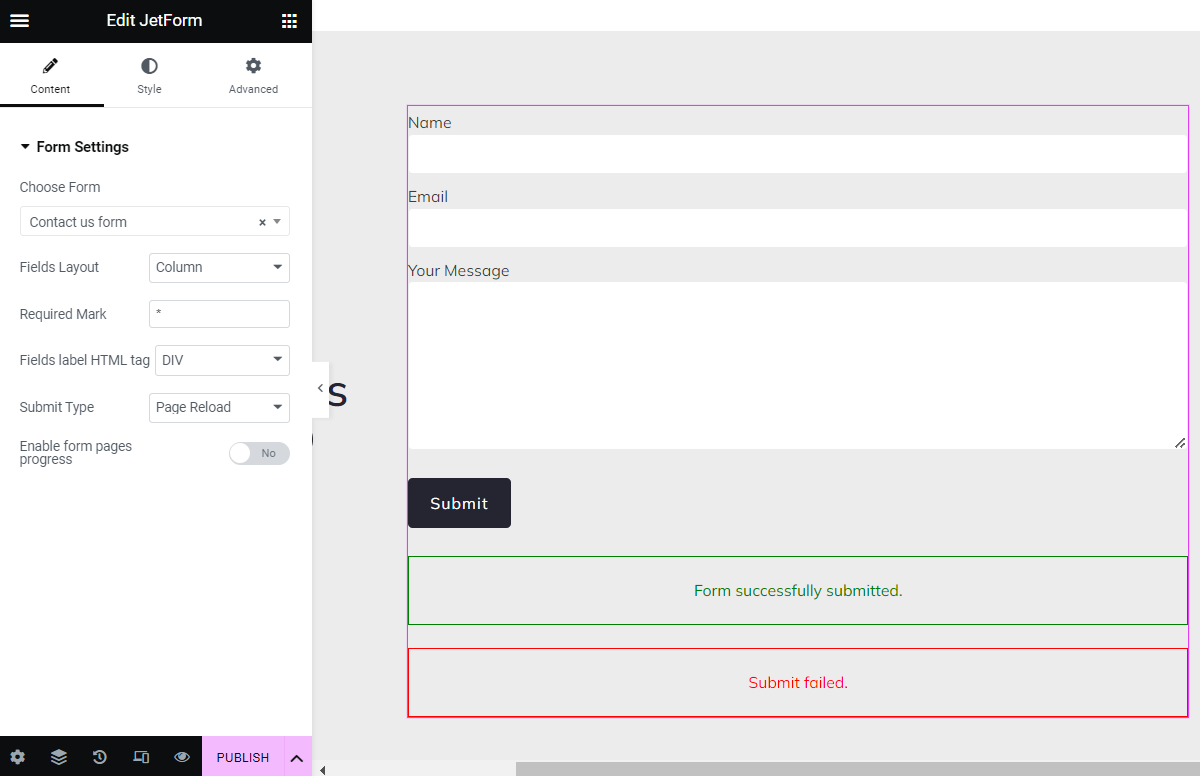
Task: Switch to the Style tab
Action: (148, 75)
